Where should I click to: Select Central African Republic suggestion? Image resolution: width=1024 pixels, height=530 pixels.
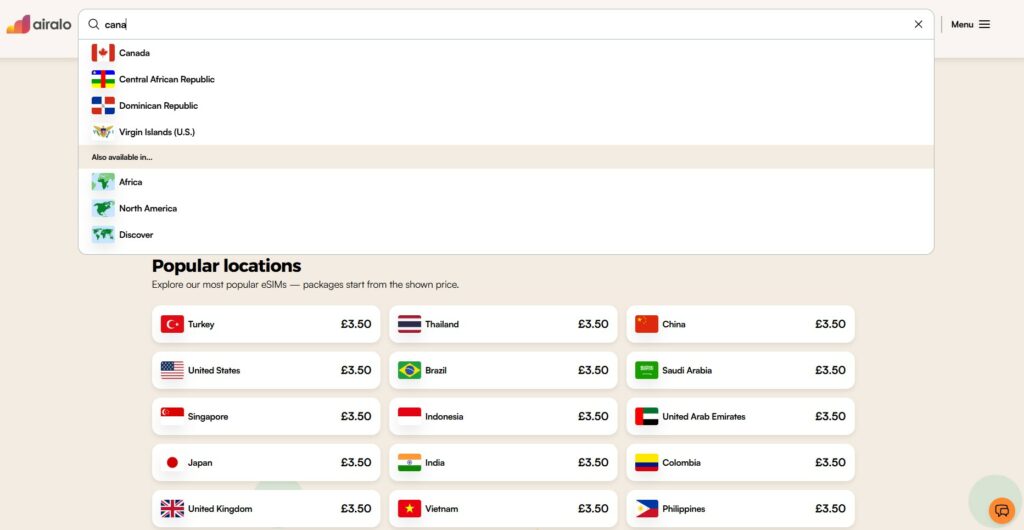(x=506, y=79)
